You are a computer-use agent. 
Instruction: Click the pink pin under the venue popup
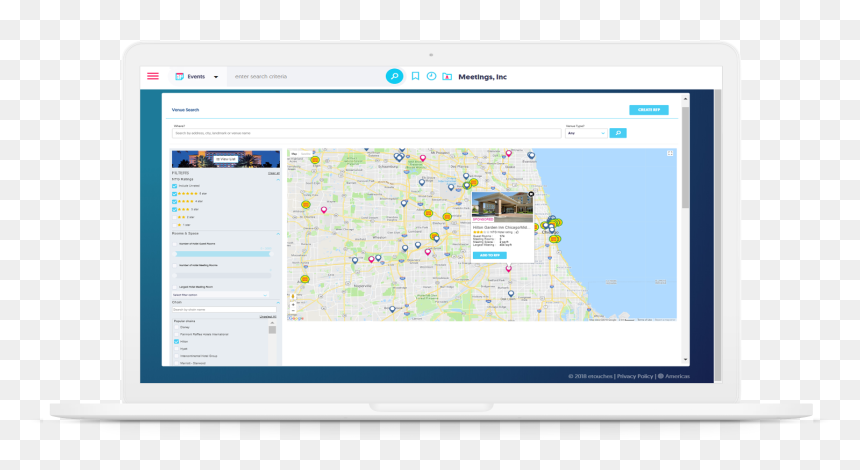click(x=508, y=269)
